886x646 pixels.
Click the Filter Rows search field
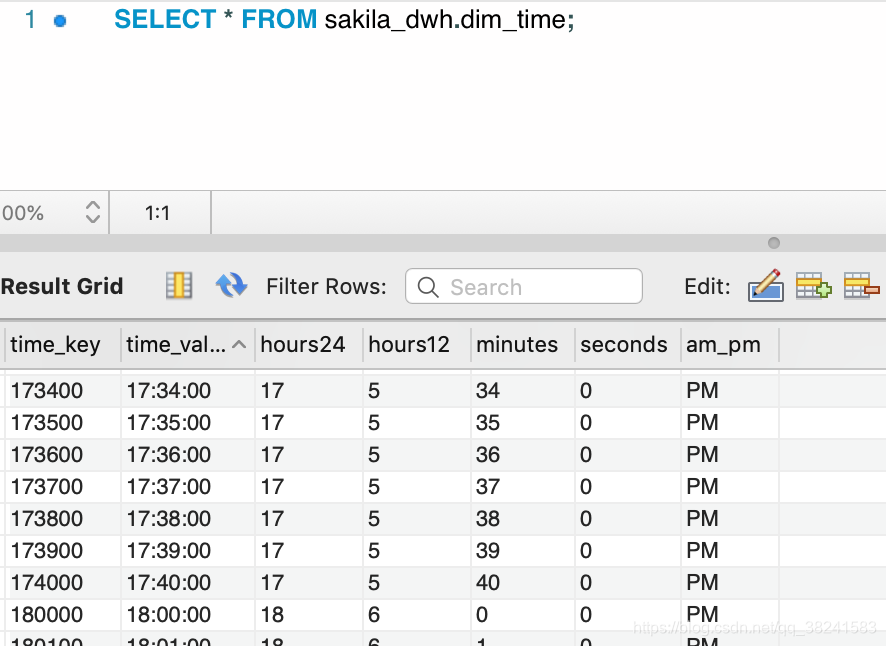524,286
